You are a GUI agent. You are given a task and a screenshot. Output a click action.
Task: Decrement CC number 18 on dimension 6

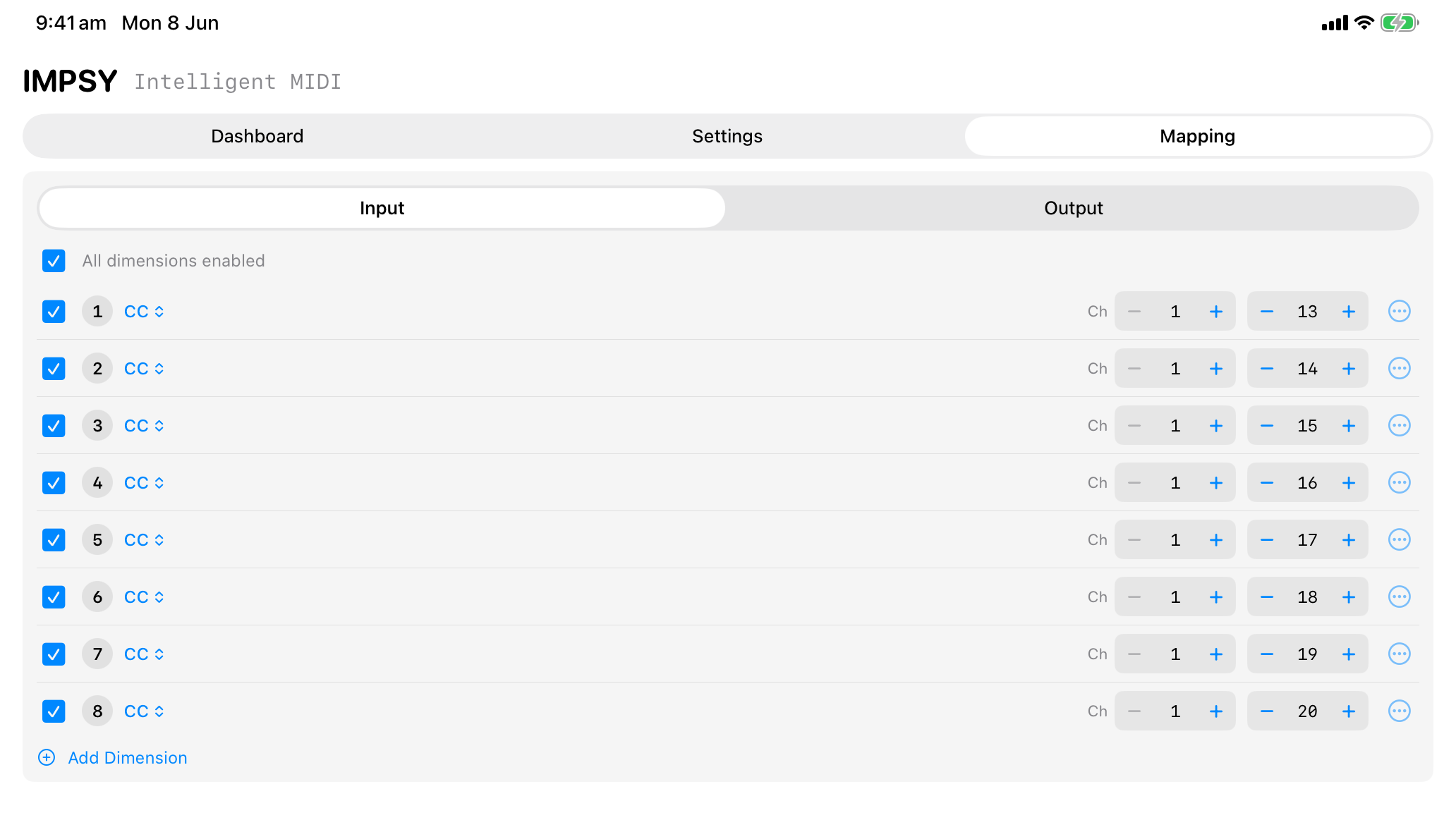[1267, 597]
